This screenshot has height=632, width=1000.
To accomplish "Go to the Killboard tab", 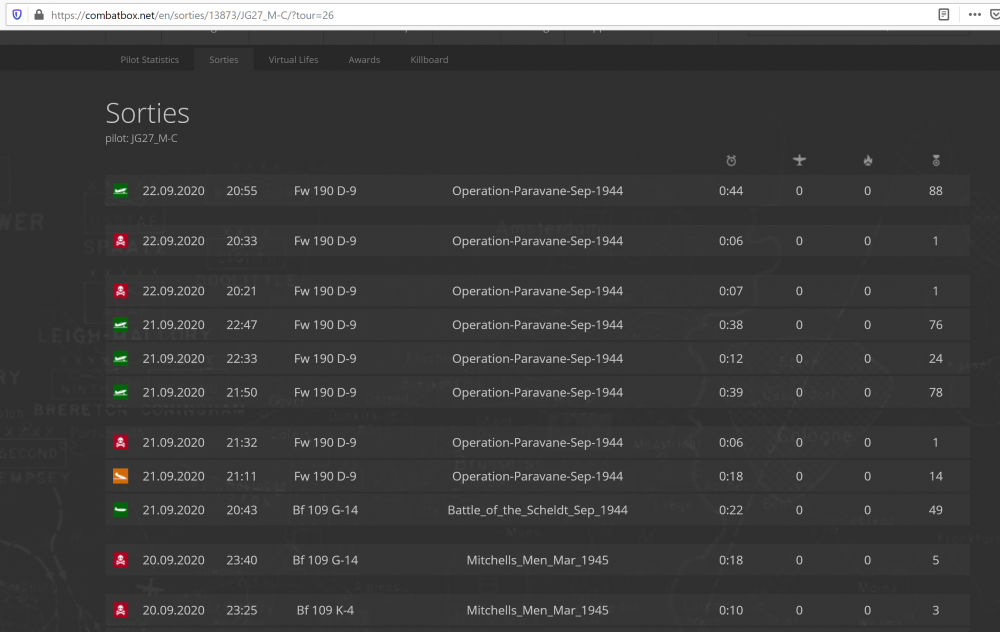I will [429, 60].
